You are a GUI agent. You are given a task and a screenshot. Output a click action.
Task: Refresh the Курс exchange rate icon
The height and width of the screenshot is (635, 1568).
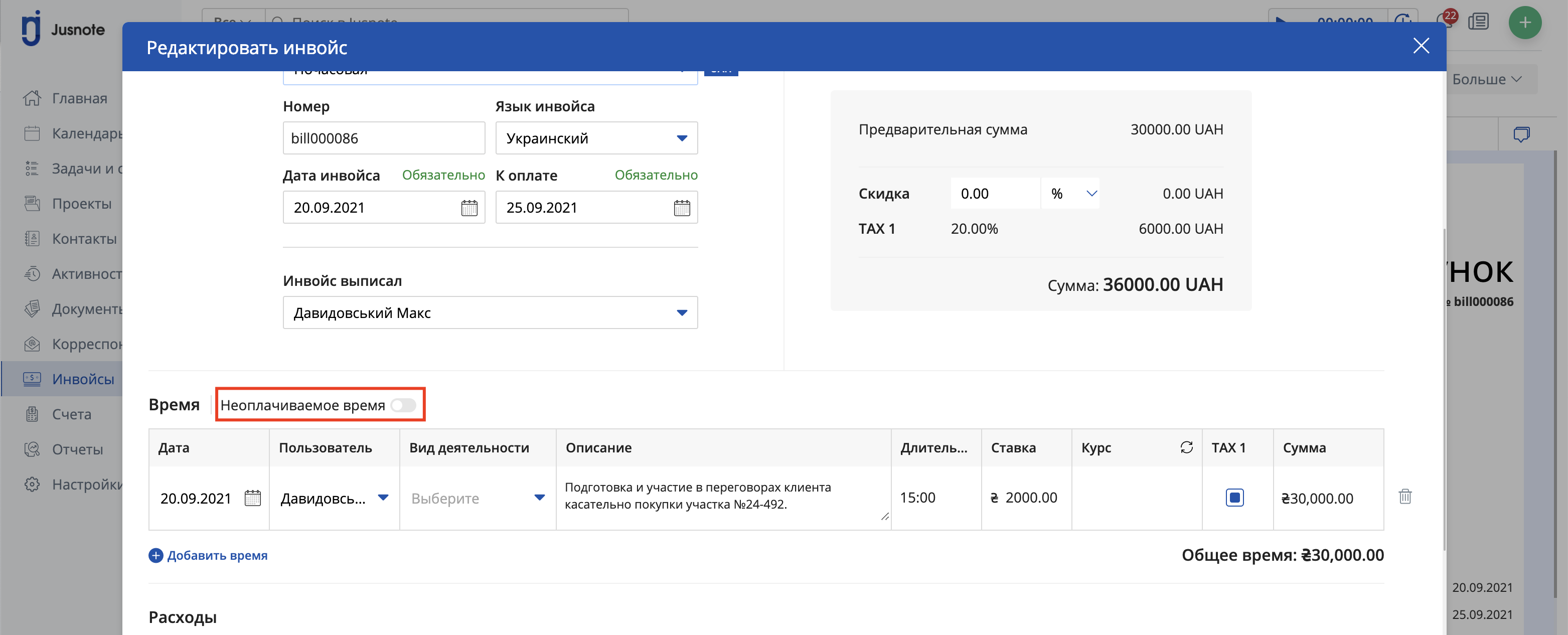pos(1186,447)
